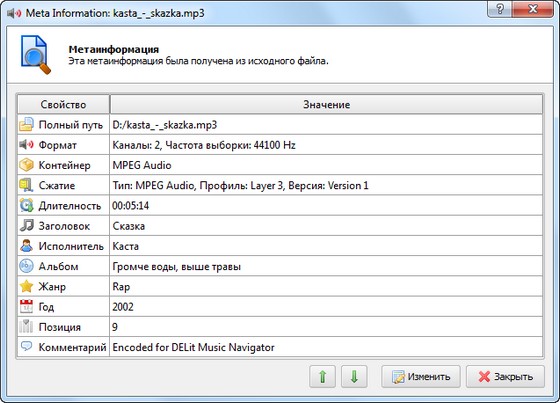Click the Изменить edit button
The image size is (560, 403).
tap(421, 377)
